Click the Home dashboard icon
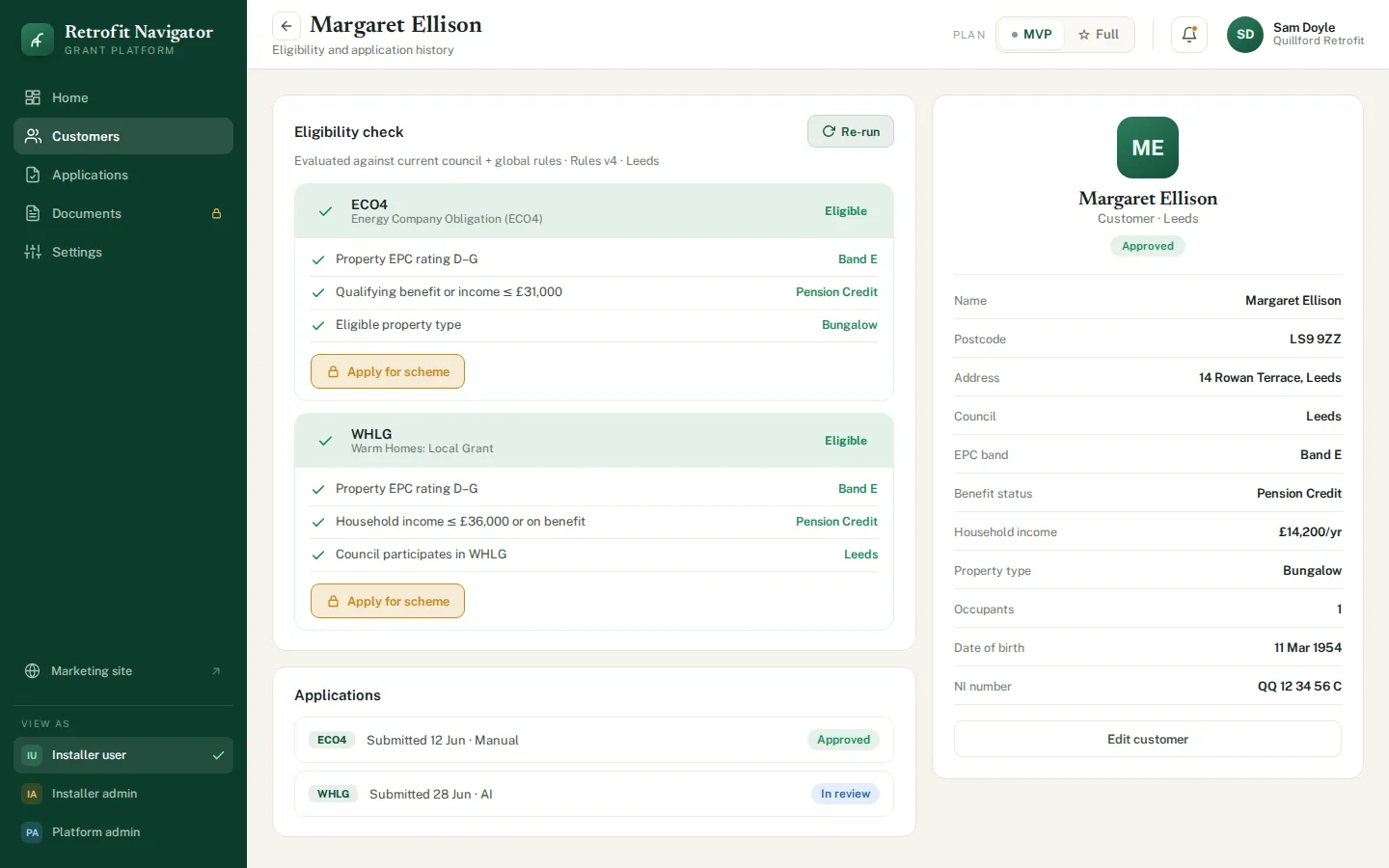The width and height of the screenshot is (1389, 868). coord(33,97)
